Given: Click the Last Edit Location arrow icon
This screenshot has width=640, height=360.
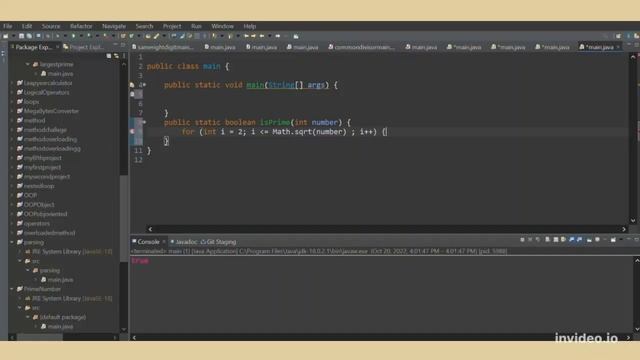Looking at the screenshot, I should [x=246, y=36].
